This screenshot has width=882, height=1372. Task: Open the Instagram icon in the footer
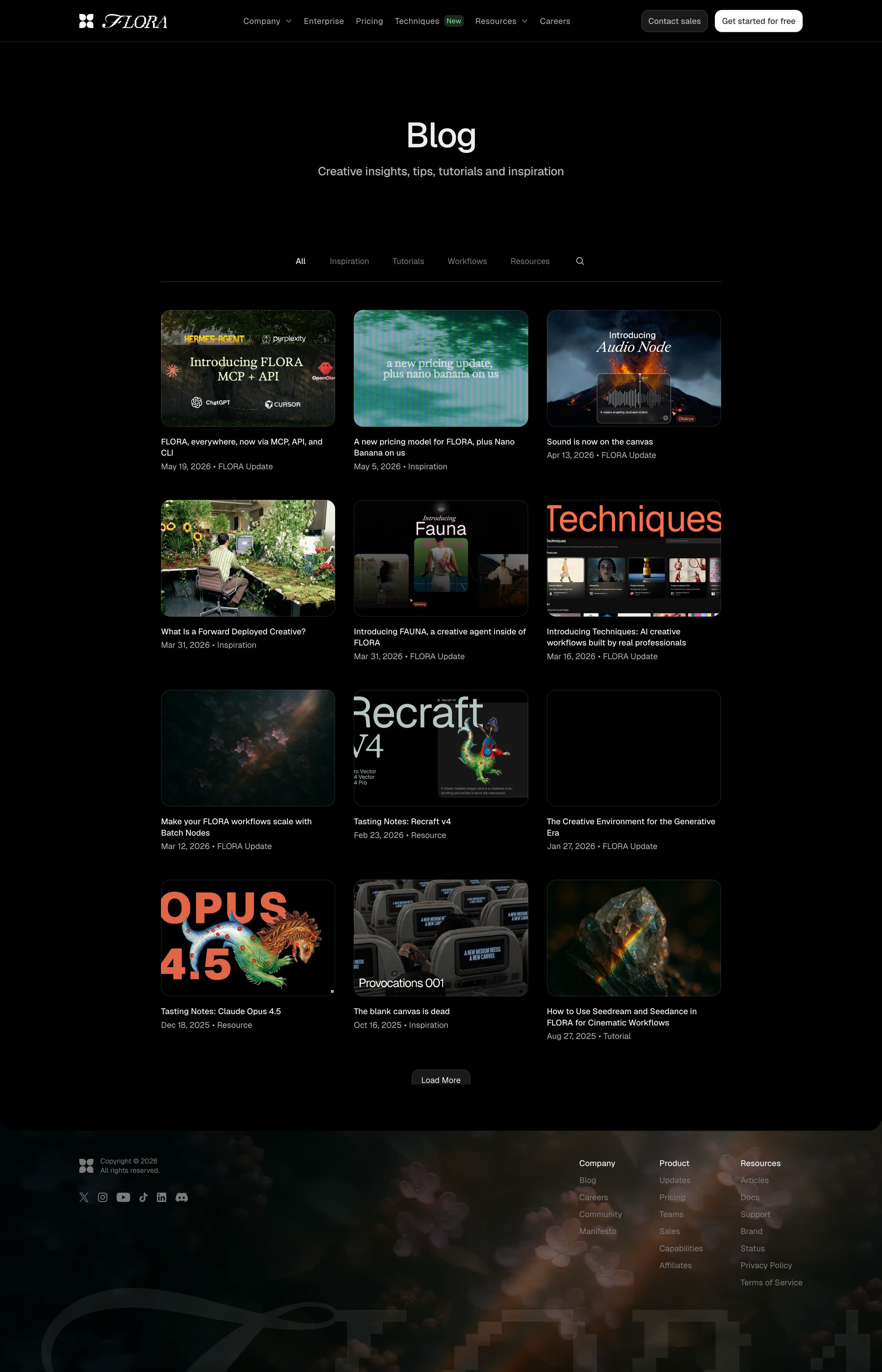point(103,1197)
